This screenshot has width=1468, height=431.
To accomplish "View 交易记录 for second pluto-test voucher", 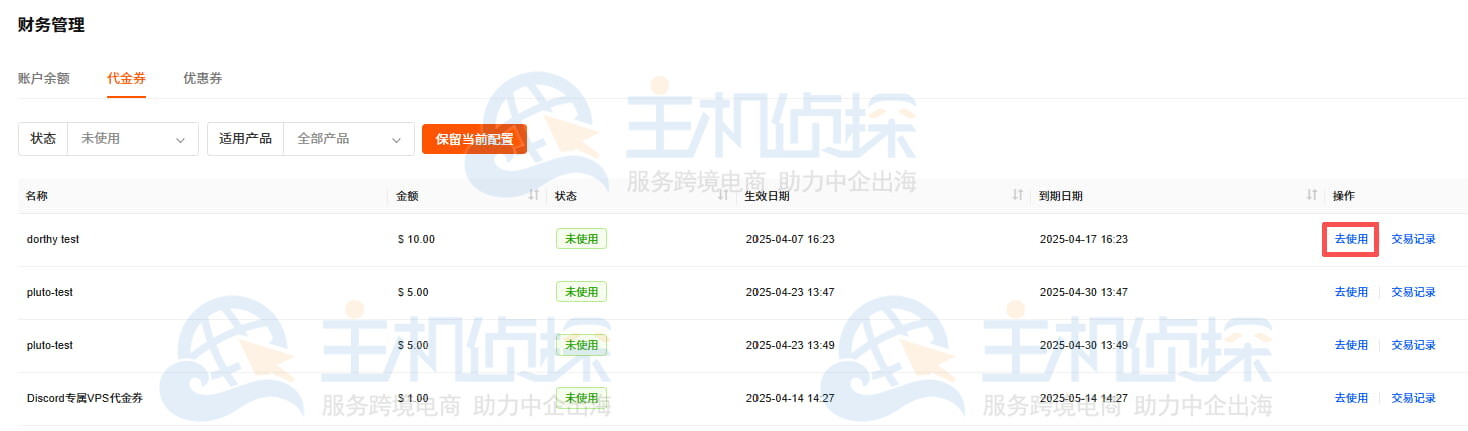I will pos(1413,345).
